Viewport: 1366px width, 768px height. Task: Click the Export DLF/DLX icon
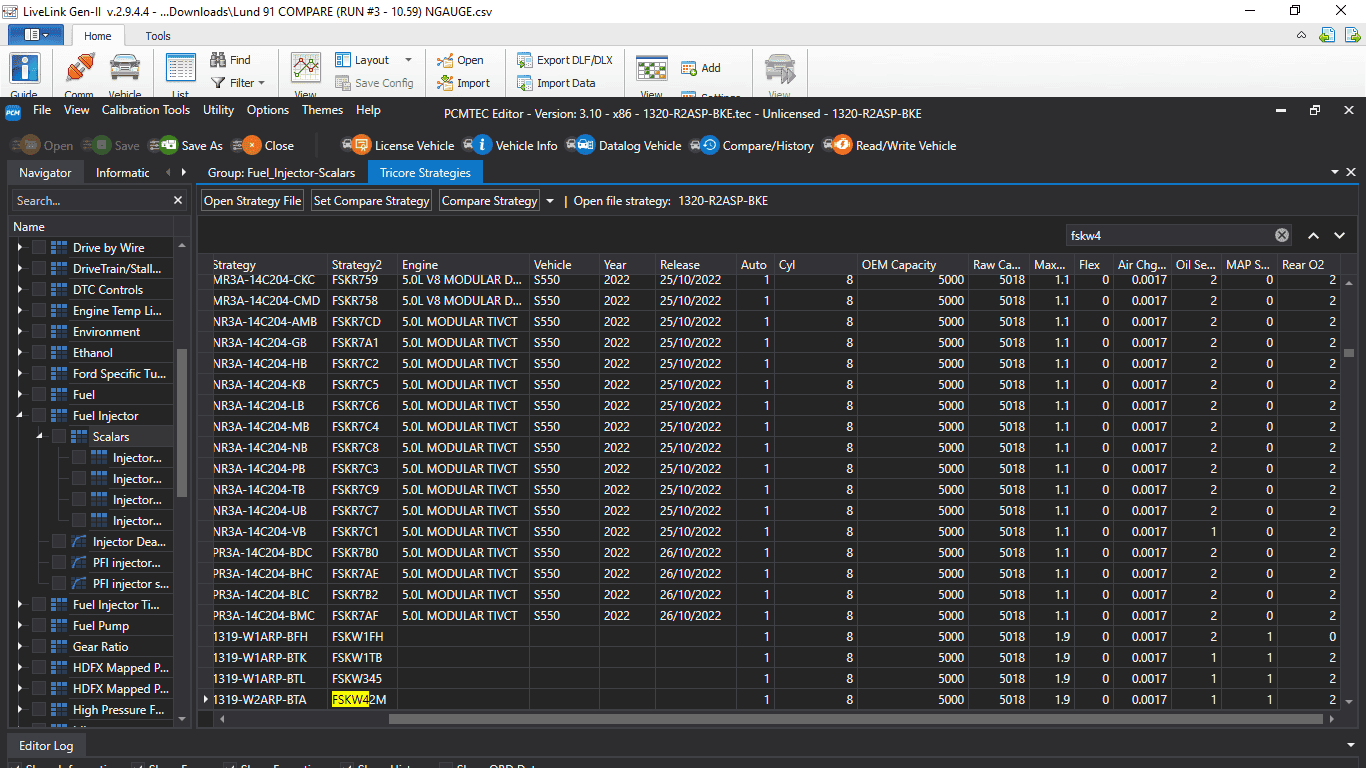click(x=525, y=60)
